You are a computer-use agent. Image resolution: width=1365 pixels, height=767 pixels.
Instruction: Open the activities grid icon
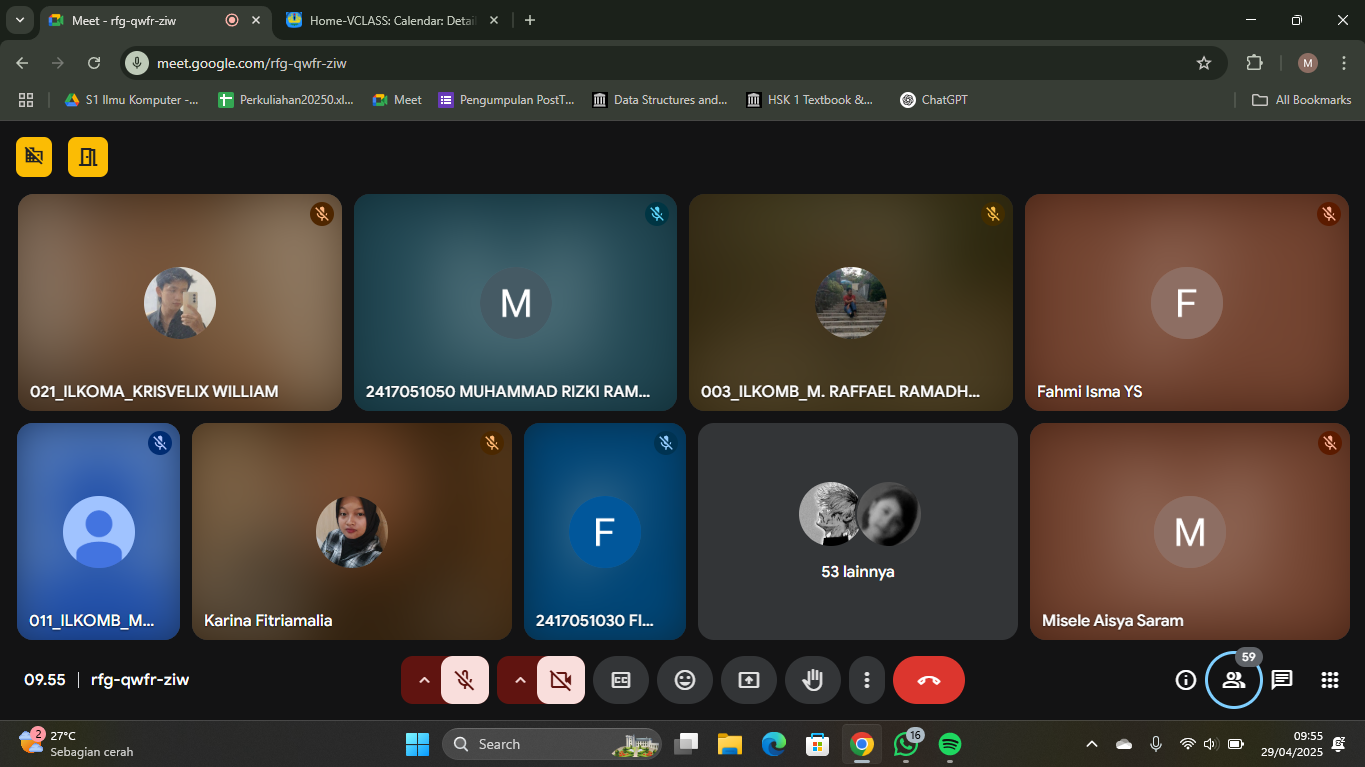[x=1330, y=680]
